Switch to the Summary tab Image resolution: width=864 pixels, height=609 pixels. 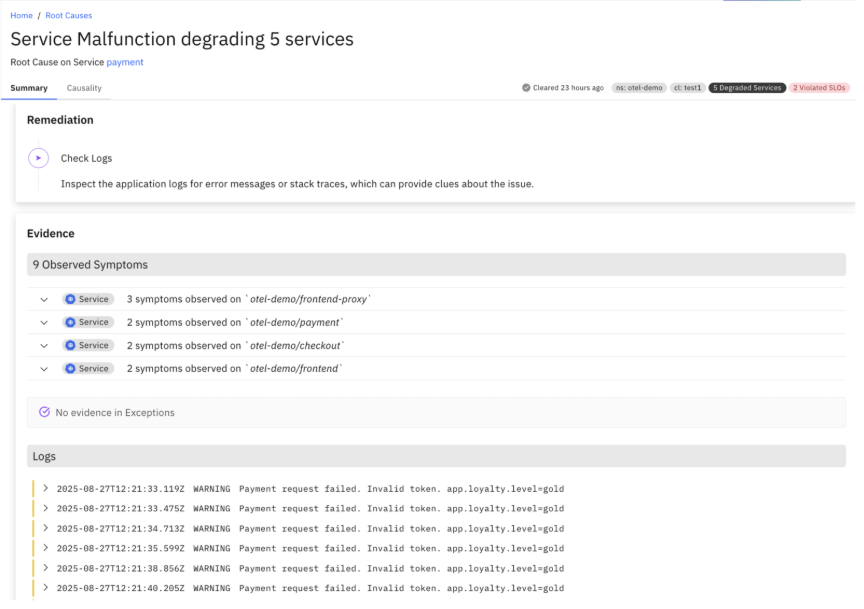click(29, 88)
